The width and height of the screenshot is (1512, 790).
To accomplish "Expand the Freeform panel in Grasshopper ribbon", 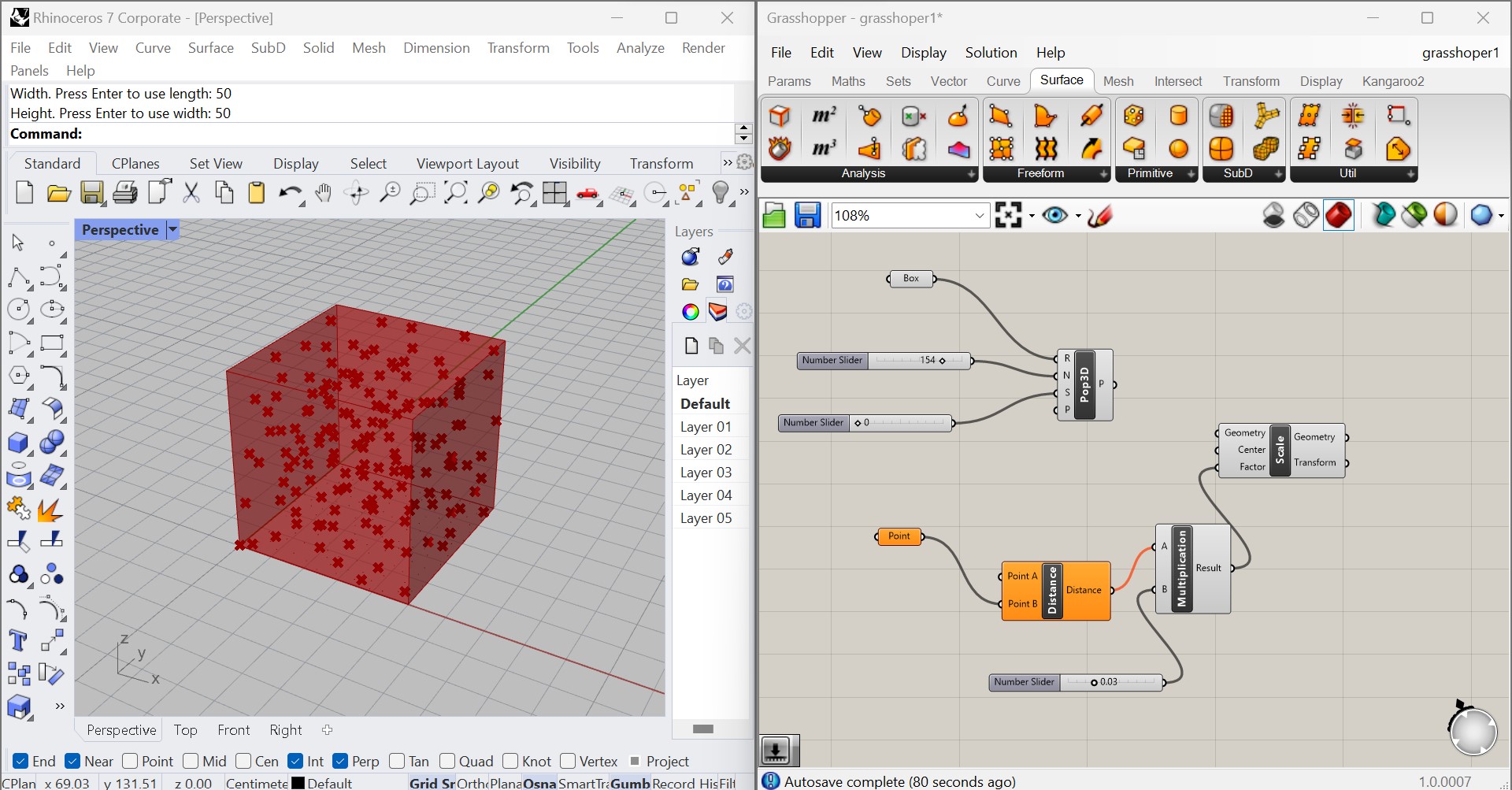I will coord(1103,174).
